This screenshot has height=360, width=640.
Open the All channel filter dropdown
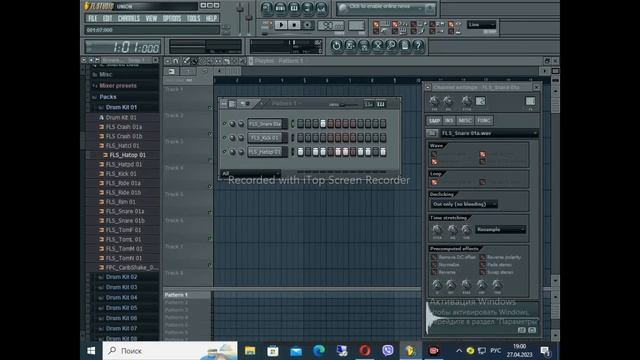tap(250, 173)
